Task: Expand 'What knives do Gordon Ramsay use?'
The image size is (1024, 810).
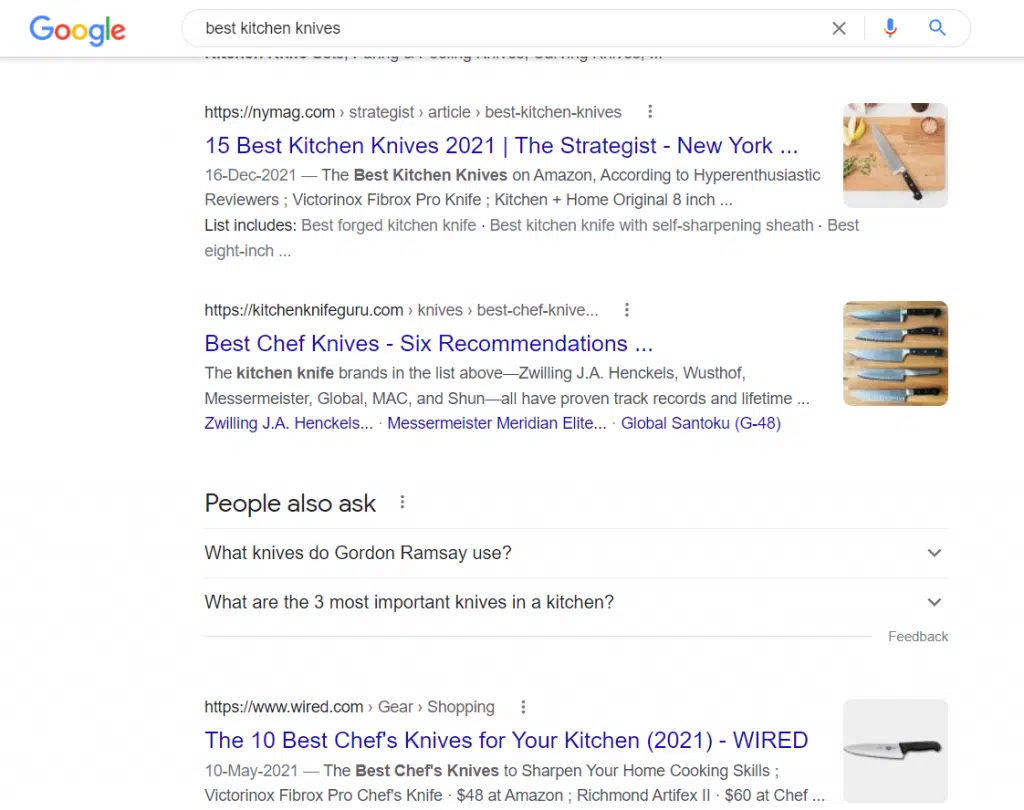Action: [x=575, y=553]
